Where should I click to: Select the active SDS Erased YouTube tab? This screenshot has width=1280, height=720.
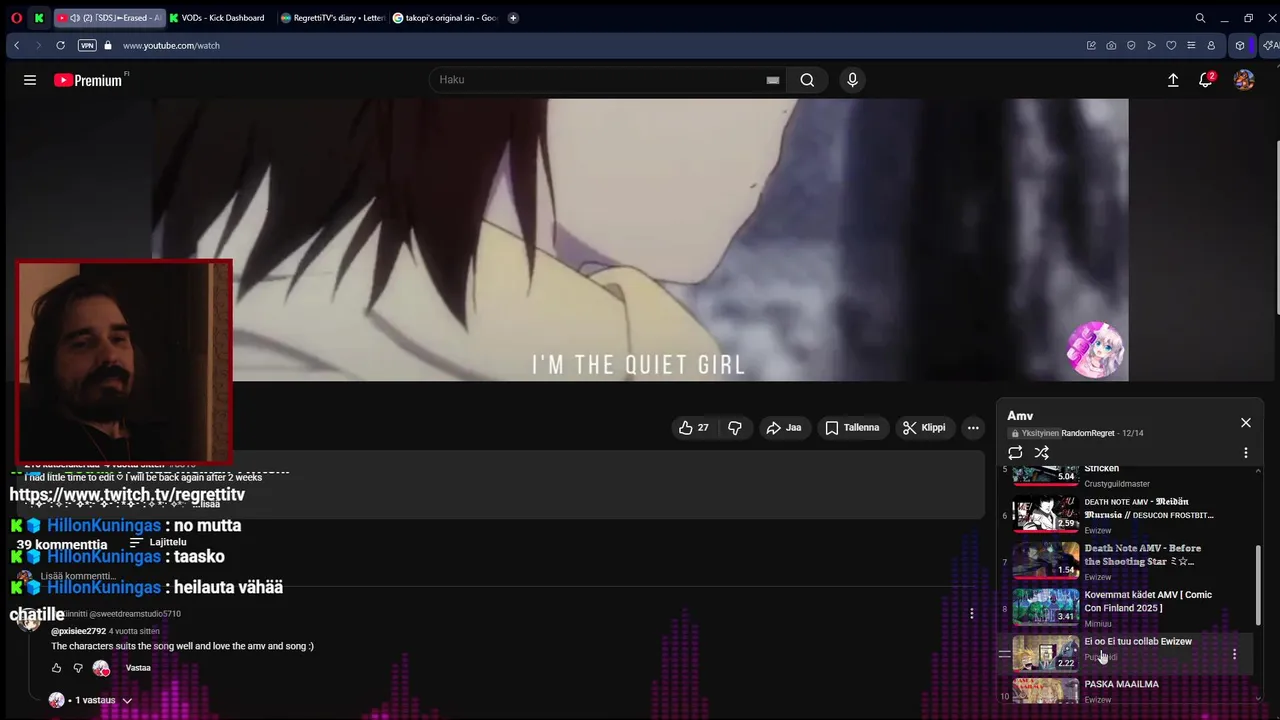[108, 18]
